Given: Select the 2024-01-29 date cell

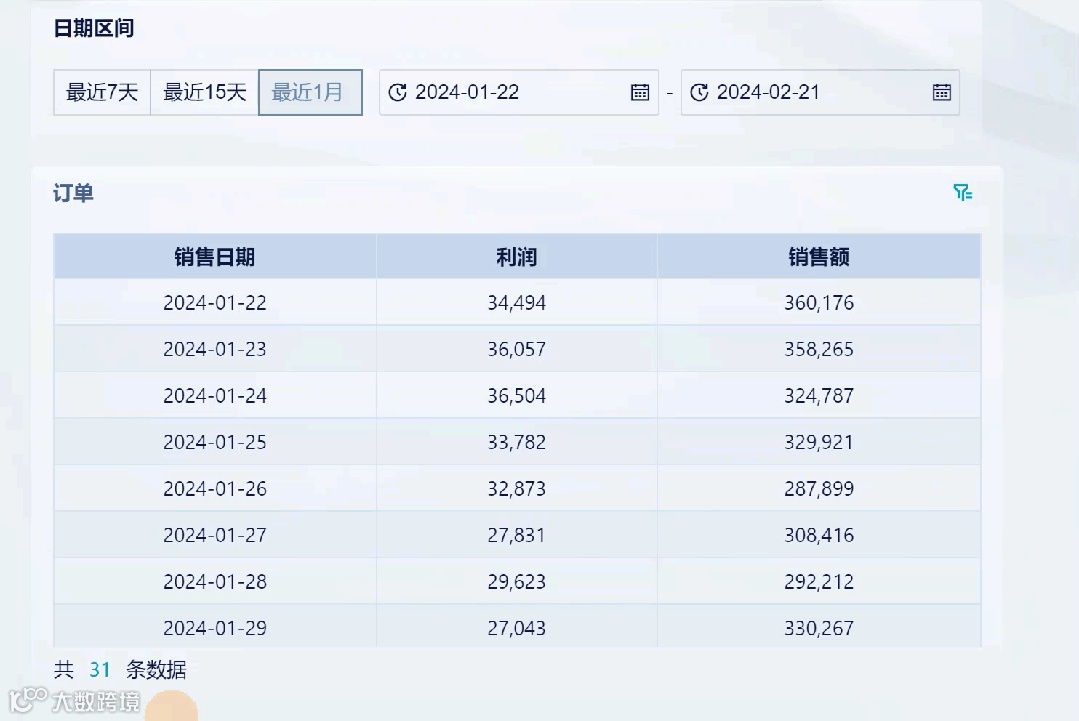Looking at the screenshot, I should point(215,627).
